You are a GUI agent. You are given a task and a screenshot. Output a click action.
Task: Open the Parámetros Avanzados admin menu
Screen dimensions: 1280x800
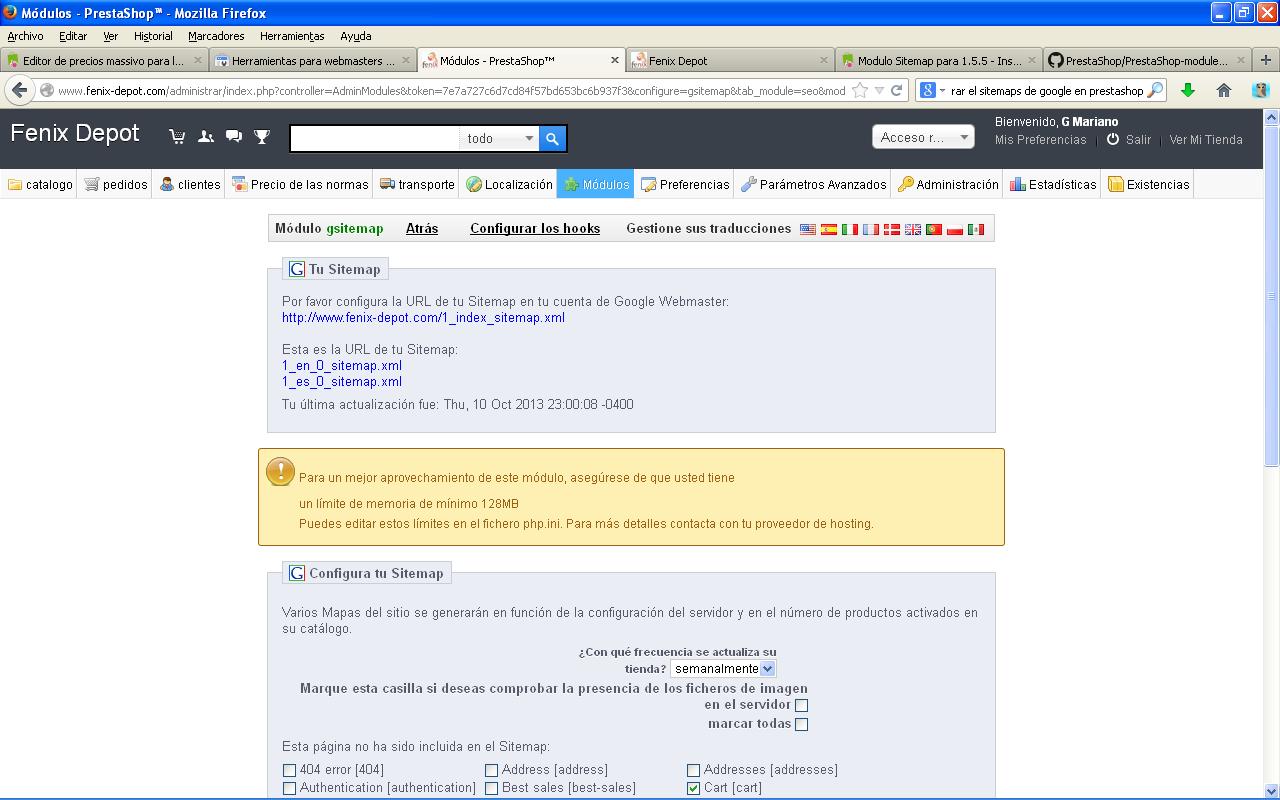tap(813, 184)
